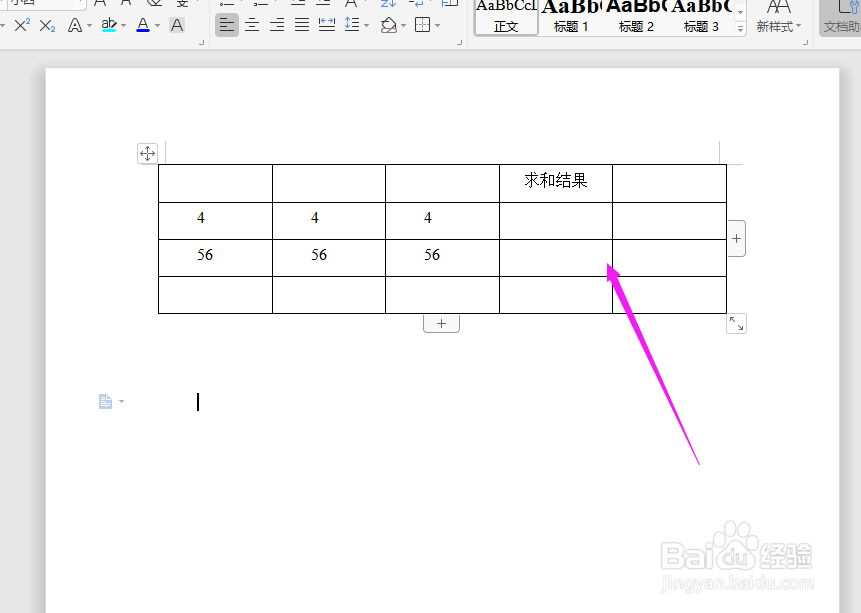Image resolution: width=861 pixels, height=613 pixels.
Task: Select the subscript icon
Action: click(x=46, y=25)
